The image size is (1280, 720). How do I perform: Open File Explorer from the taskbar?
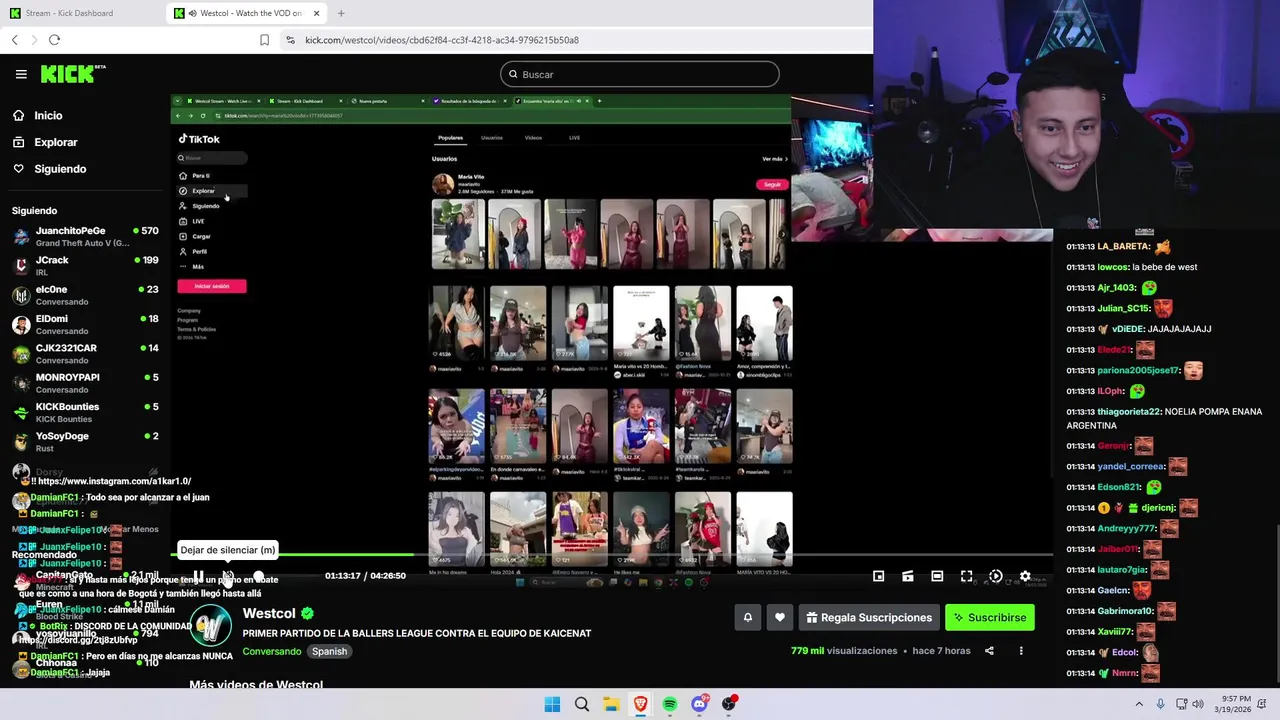click(x=611, y=704)
